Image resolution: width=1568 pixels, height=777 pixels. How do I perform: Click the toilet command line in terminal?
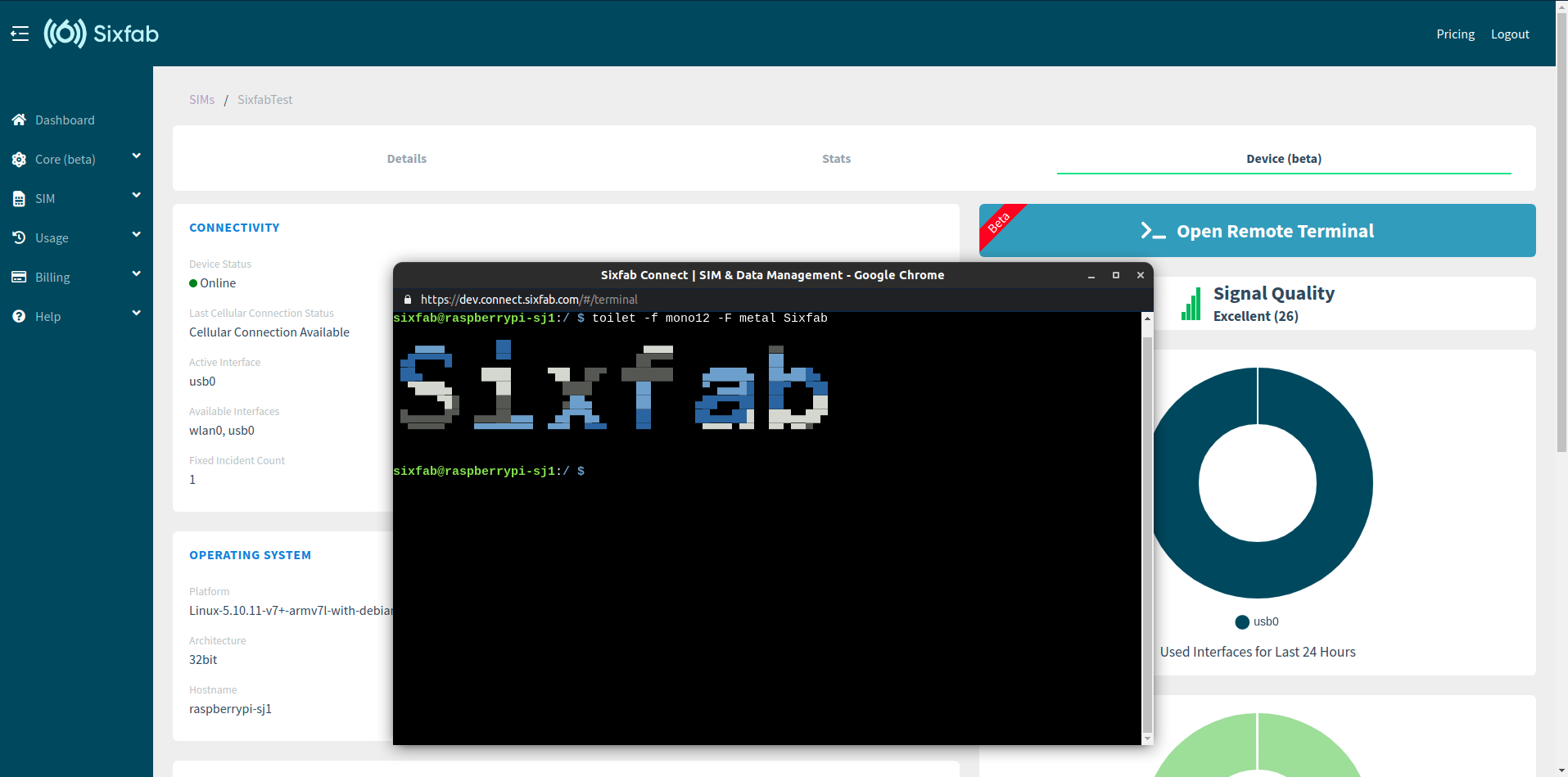pos(610,318)
